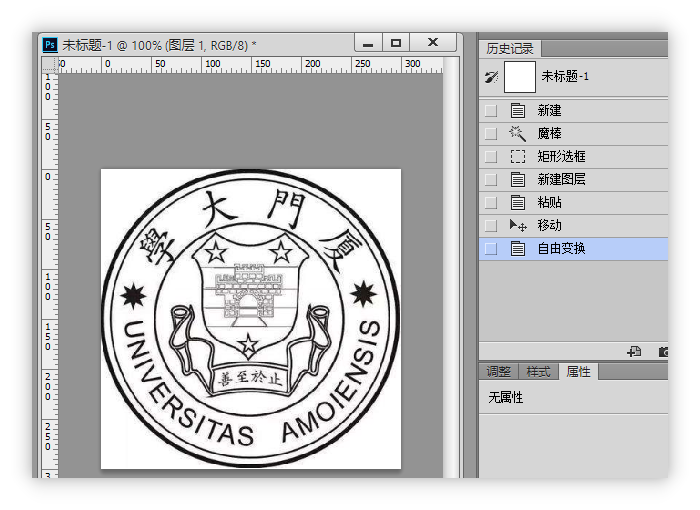
Task: Click the camera new snapshot icon
Action: pos(663,351)
